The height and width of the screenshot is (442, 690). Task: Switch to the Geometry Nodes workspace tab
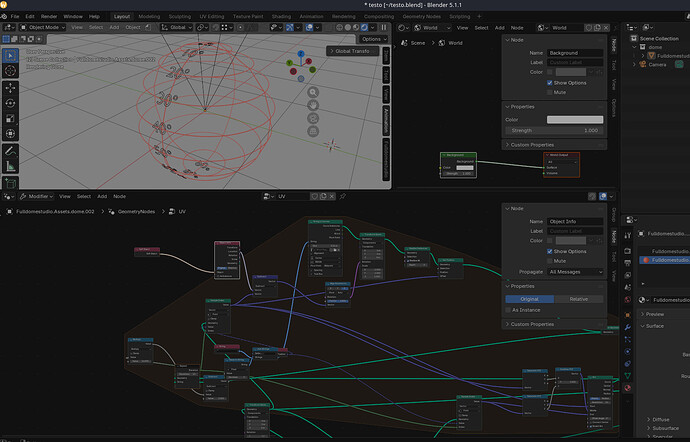click(x=422, y=16)
